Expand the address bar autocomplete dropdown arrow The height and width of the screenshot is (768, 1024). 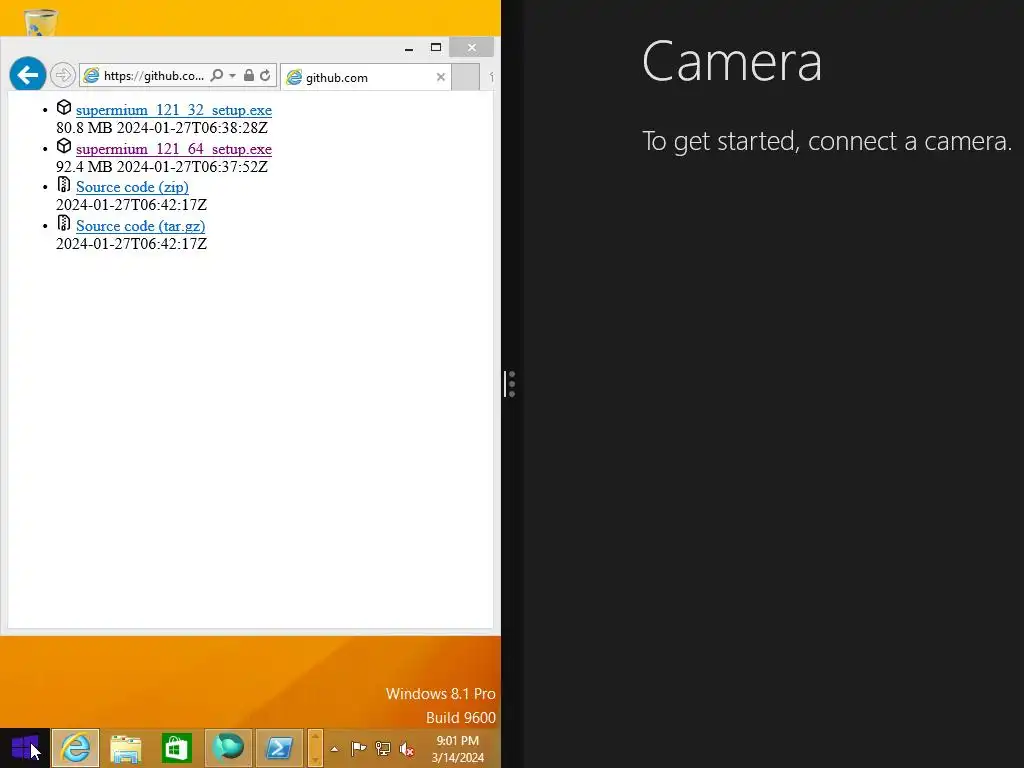tap(232, 76)
